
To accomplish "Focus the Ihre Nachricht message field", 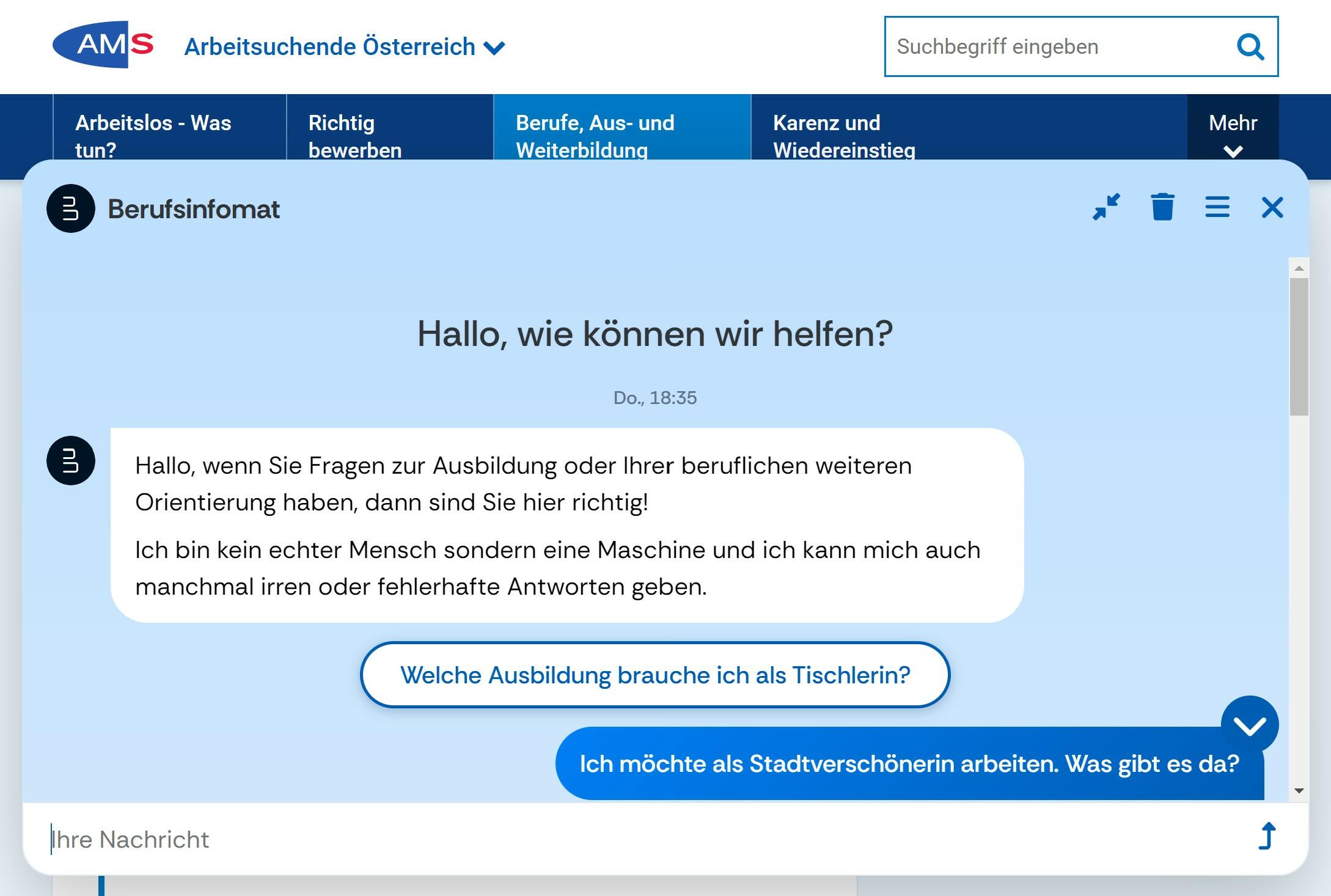I will (611, 839).
